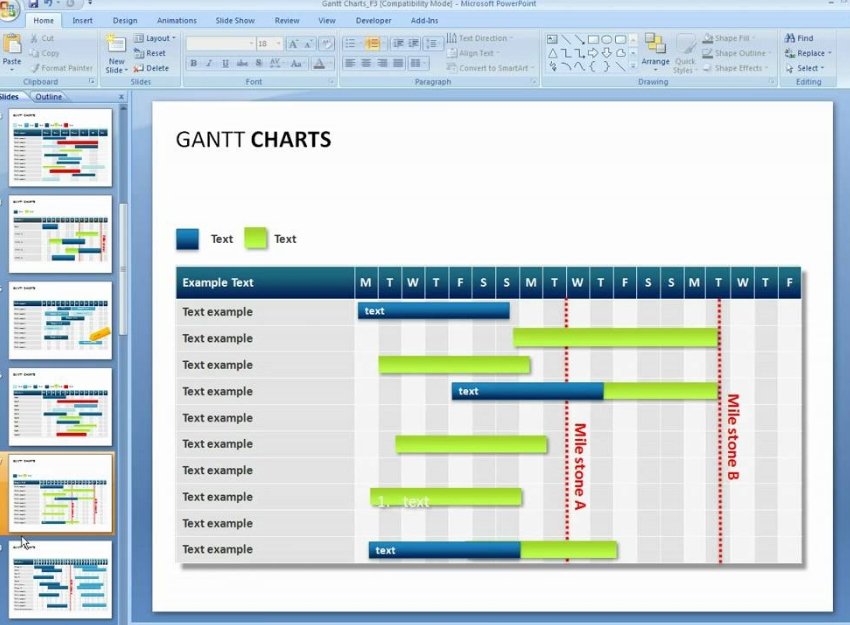The width and height of the screenshot is (850, 625).
Task: Select the Rectangle shape
Action: [x=593, y=39]
